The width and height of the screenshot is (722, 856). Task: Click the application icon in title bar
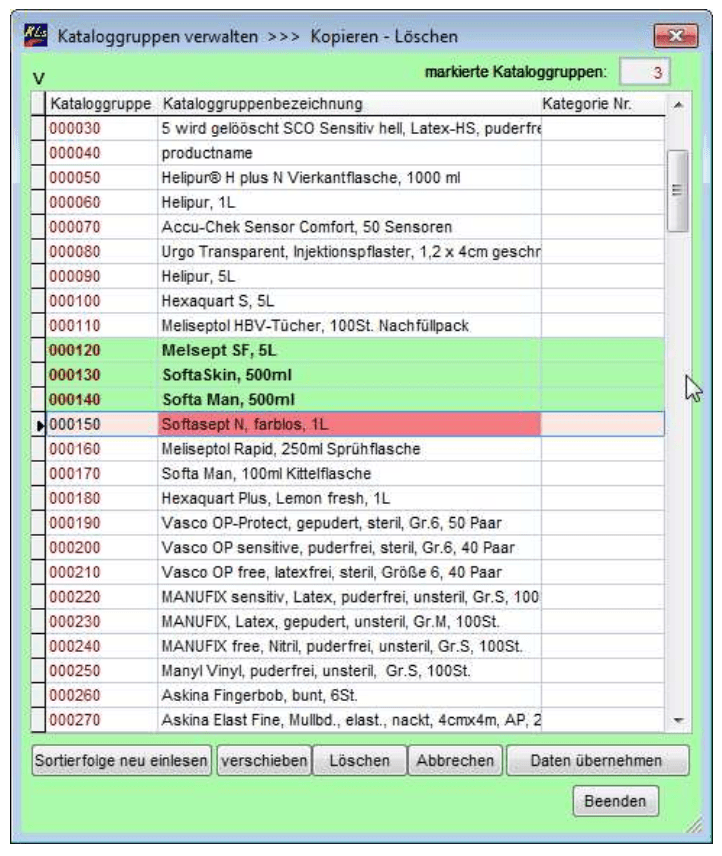point(35,36)
